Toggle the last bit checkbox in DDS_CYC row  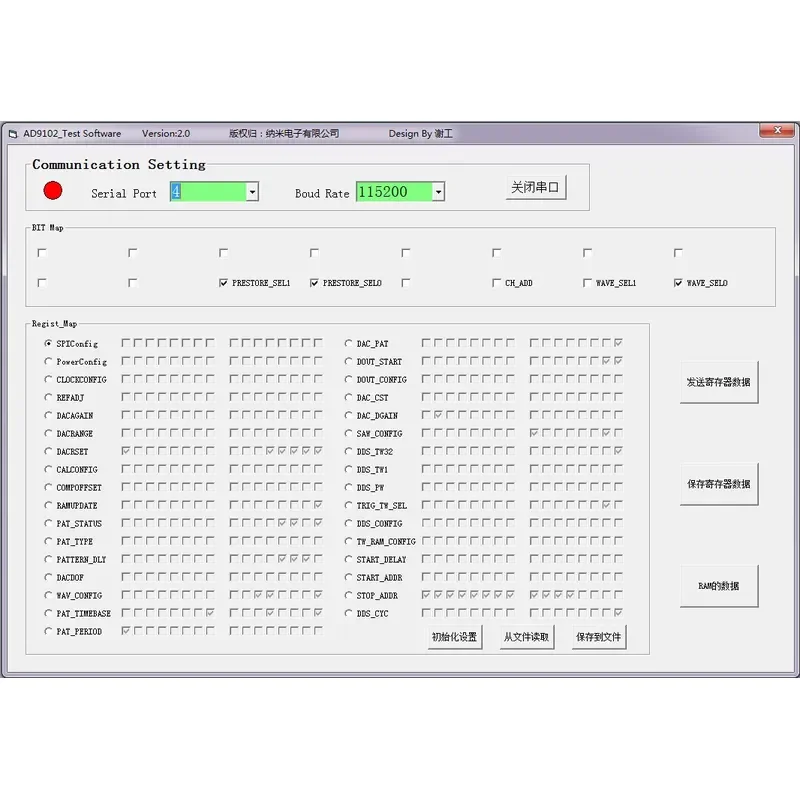[x=618, y=612]
